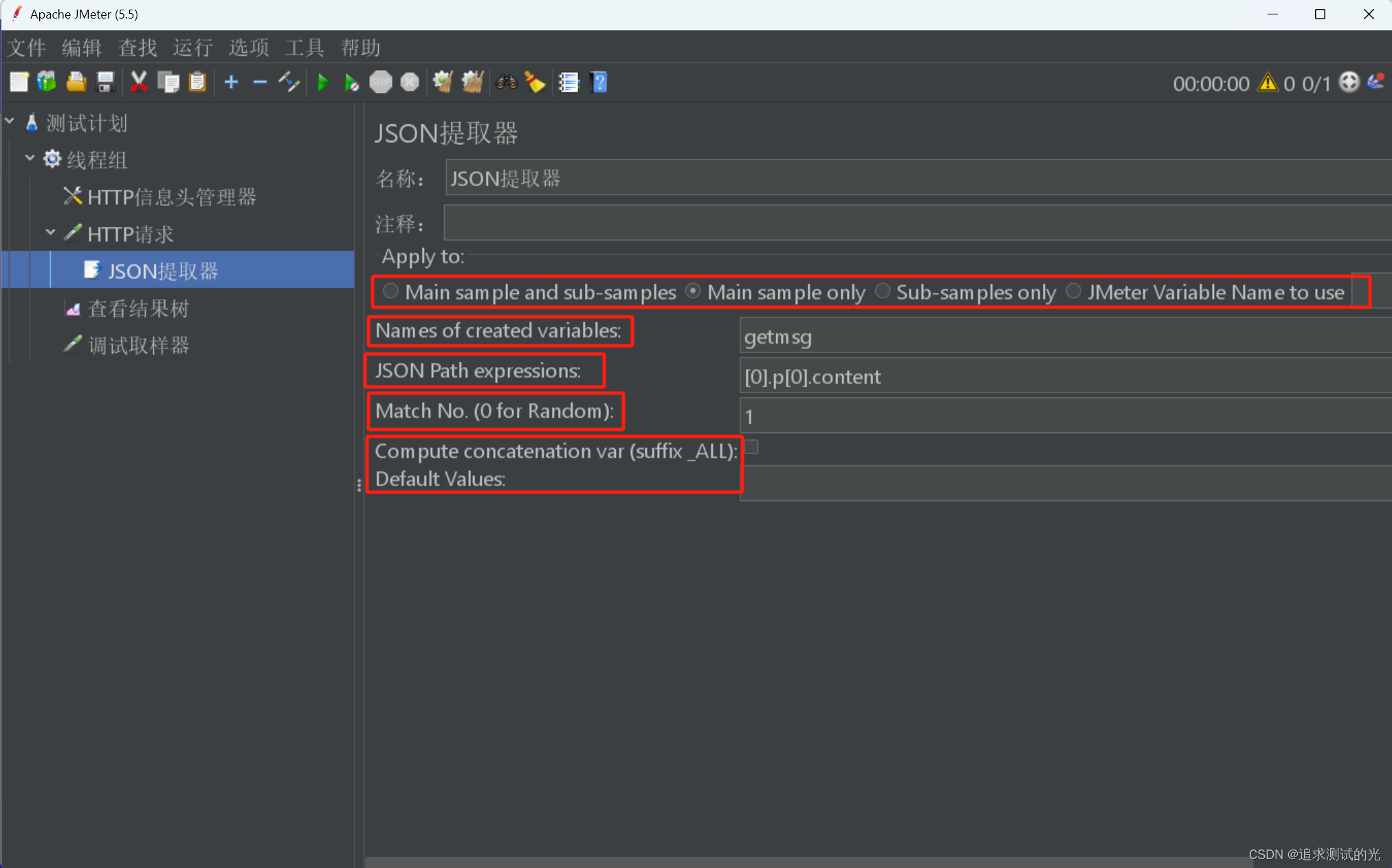
Task: Save the test plan with floppy icon
Action: point(106,82)
